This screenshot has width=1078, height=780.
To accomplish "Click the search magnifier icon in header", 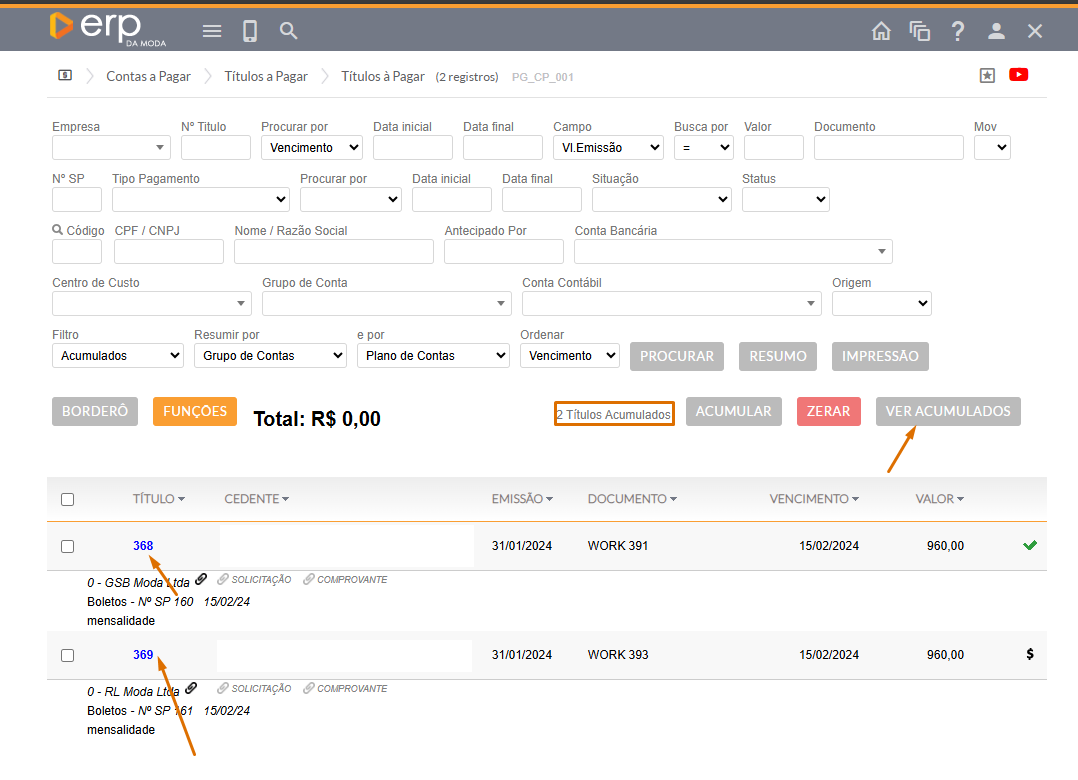I will click(289, 31).
